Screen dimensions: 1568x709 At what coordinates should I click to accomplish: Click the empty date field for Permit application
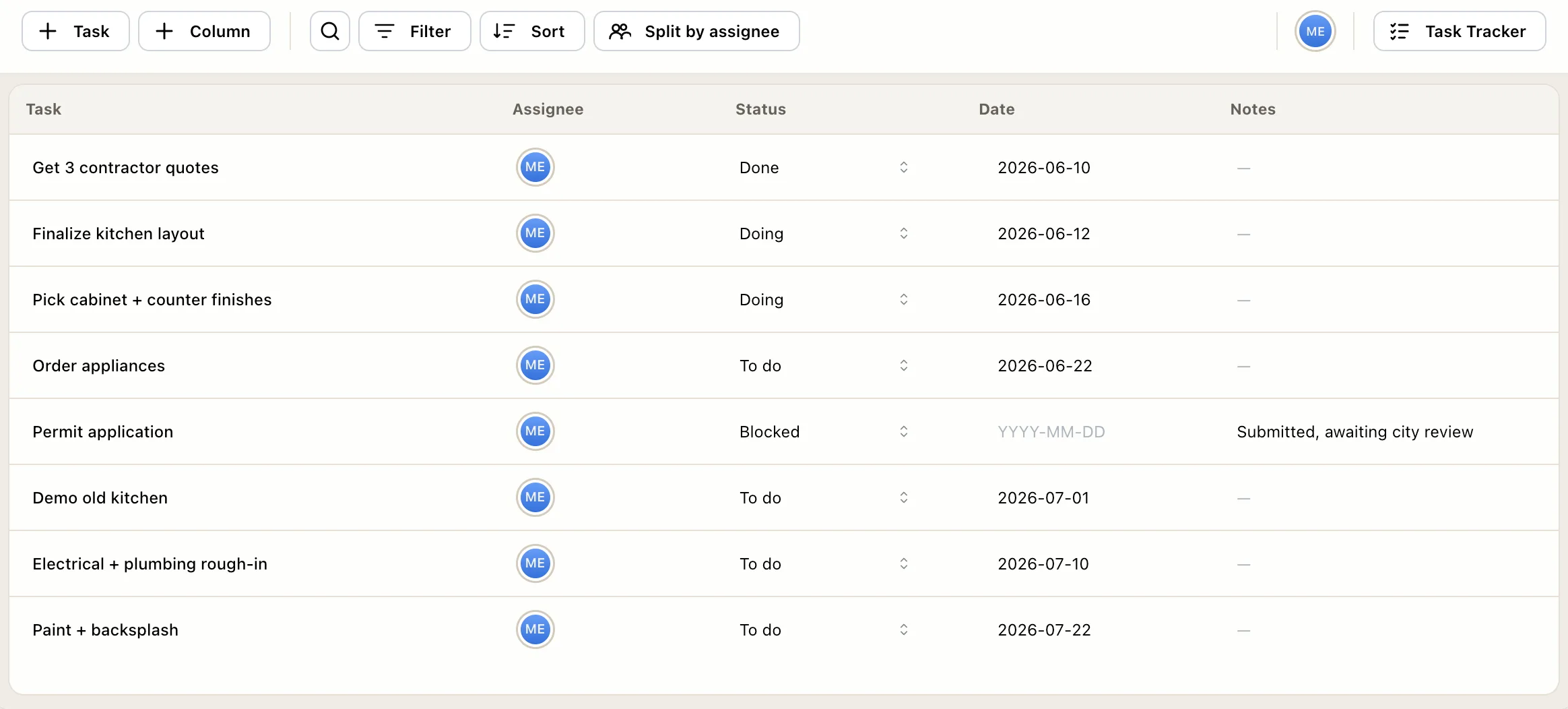click(x=1051, y=431)
